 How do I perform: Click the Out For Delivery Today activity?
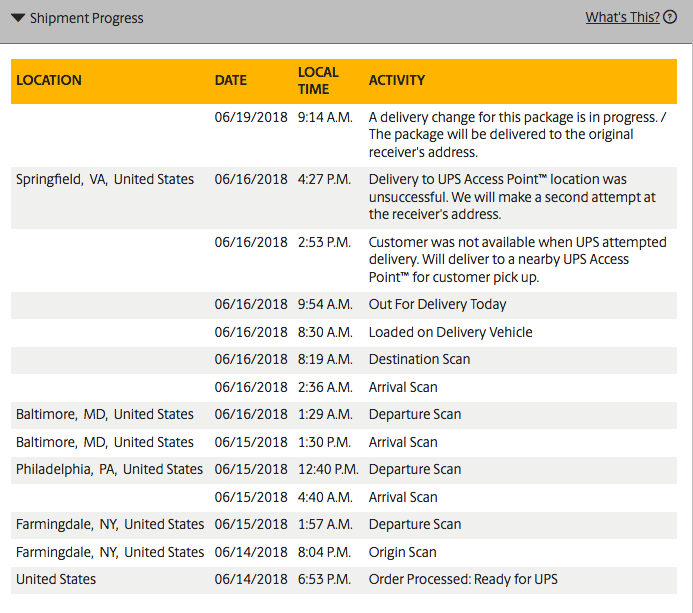tap(437, 304)
